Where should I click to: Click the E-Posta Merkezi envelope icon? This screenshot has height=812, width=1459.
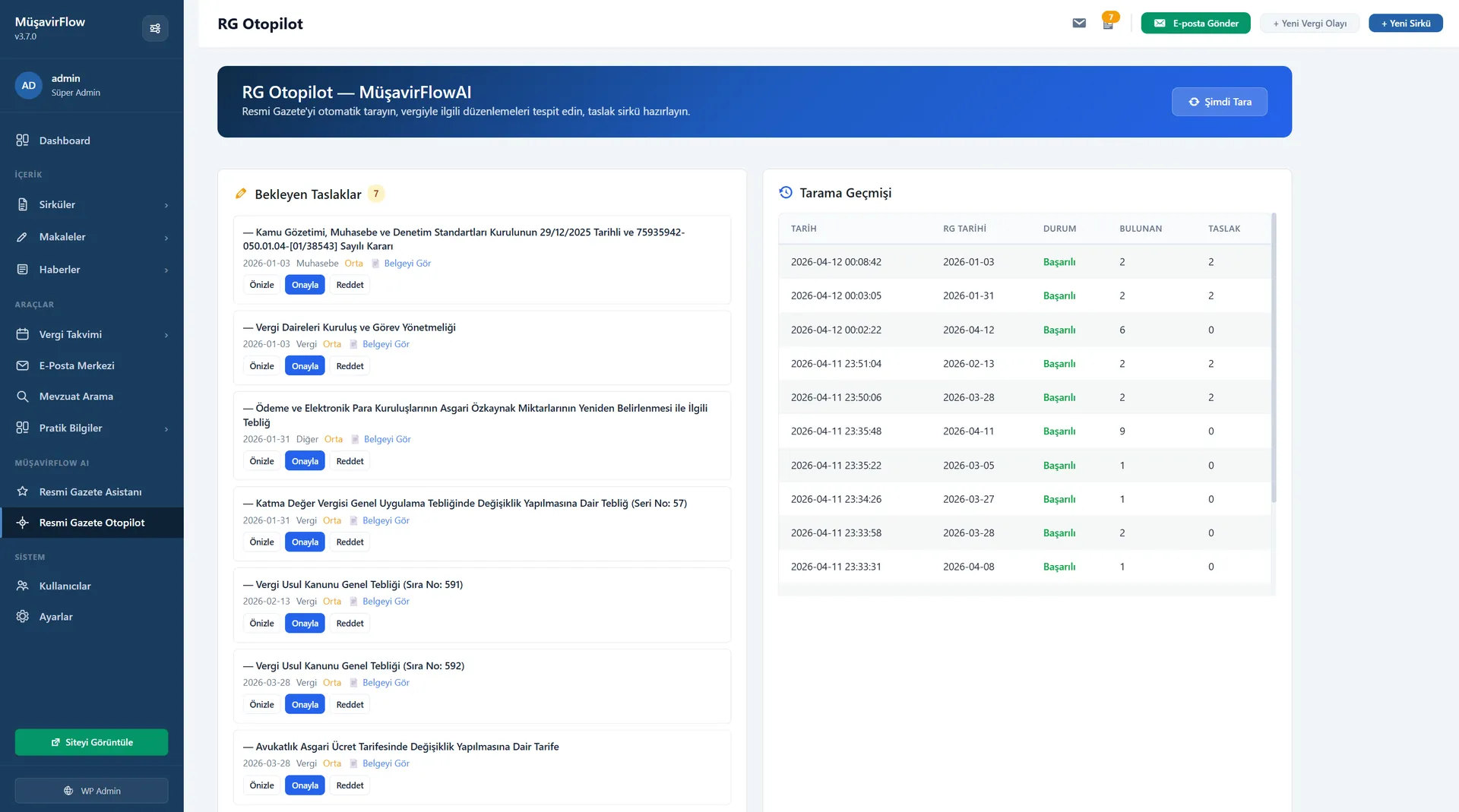[23, 365]
